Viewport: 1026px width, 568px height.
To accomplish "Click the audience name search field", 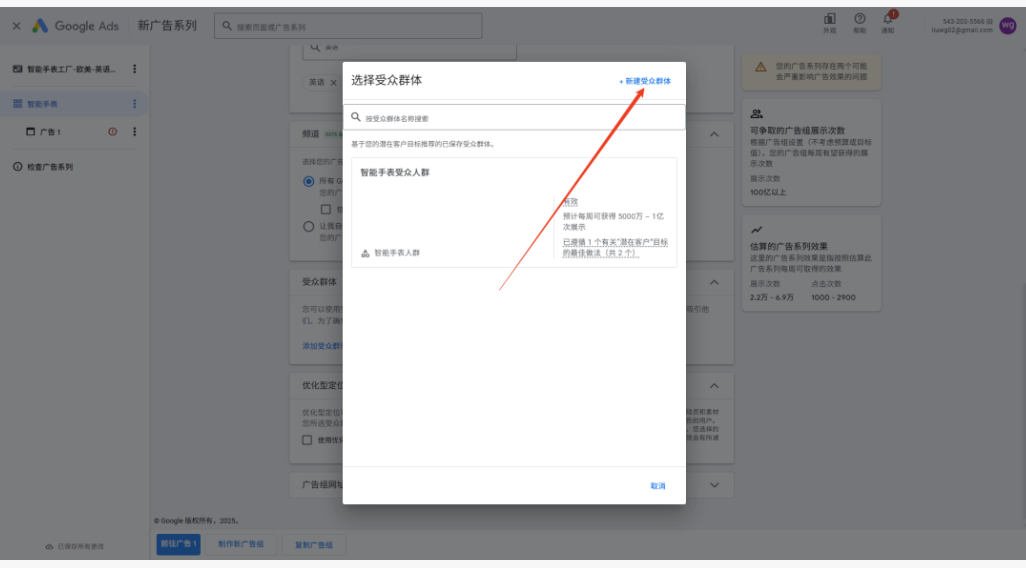I will click(x=514, y=118).
